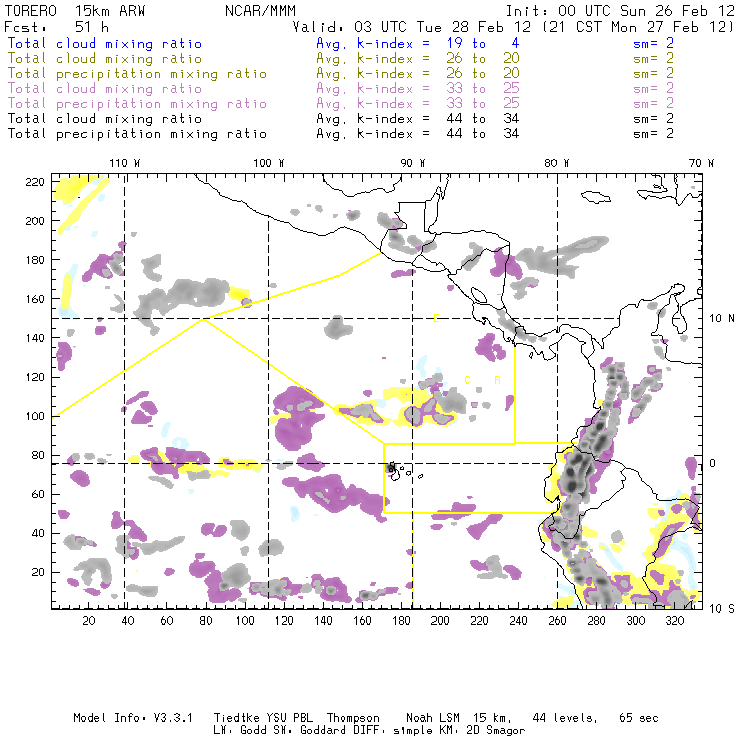This screenshot has height=740, width=740.
Task: Click the '60' tick on the horizontal axis
Action: point(167,621)
